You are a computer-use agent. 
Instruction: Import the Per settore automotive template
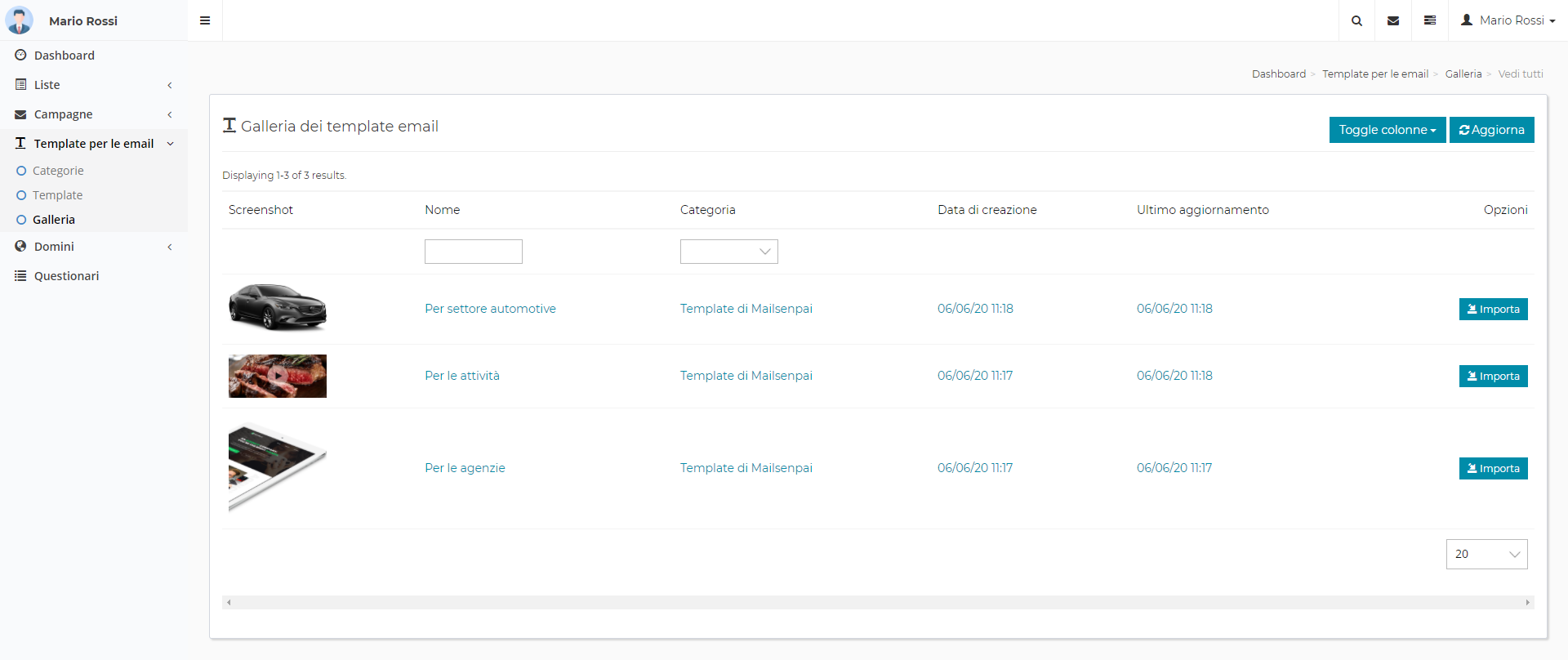[x=1493, y=310]
